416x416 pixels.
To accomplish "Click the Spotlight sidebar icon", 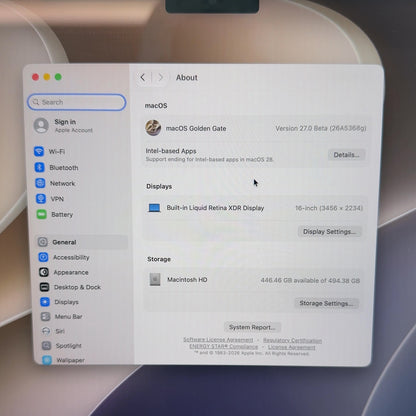I will [x=47, y=345].
